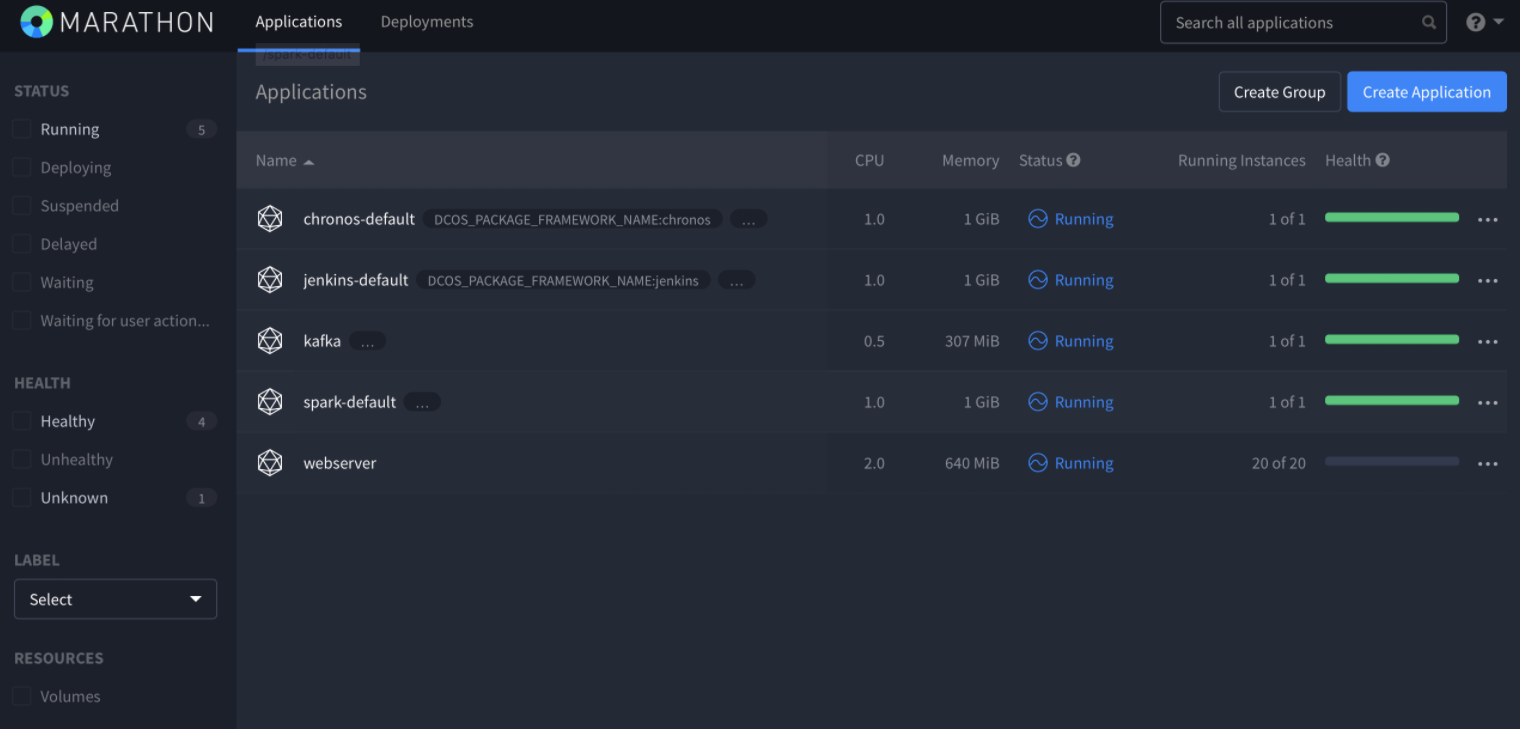The height and width of the screenshot is (729, 1520).
Task: Toggle the Waiting for user action checkbox
Action: tap(21, 320)
